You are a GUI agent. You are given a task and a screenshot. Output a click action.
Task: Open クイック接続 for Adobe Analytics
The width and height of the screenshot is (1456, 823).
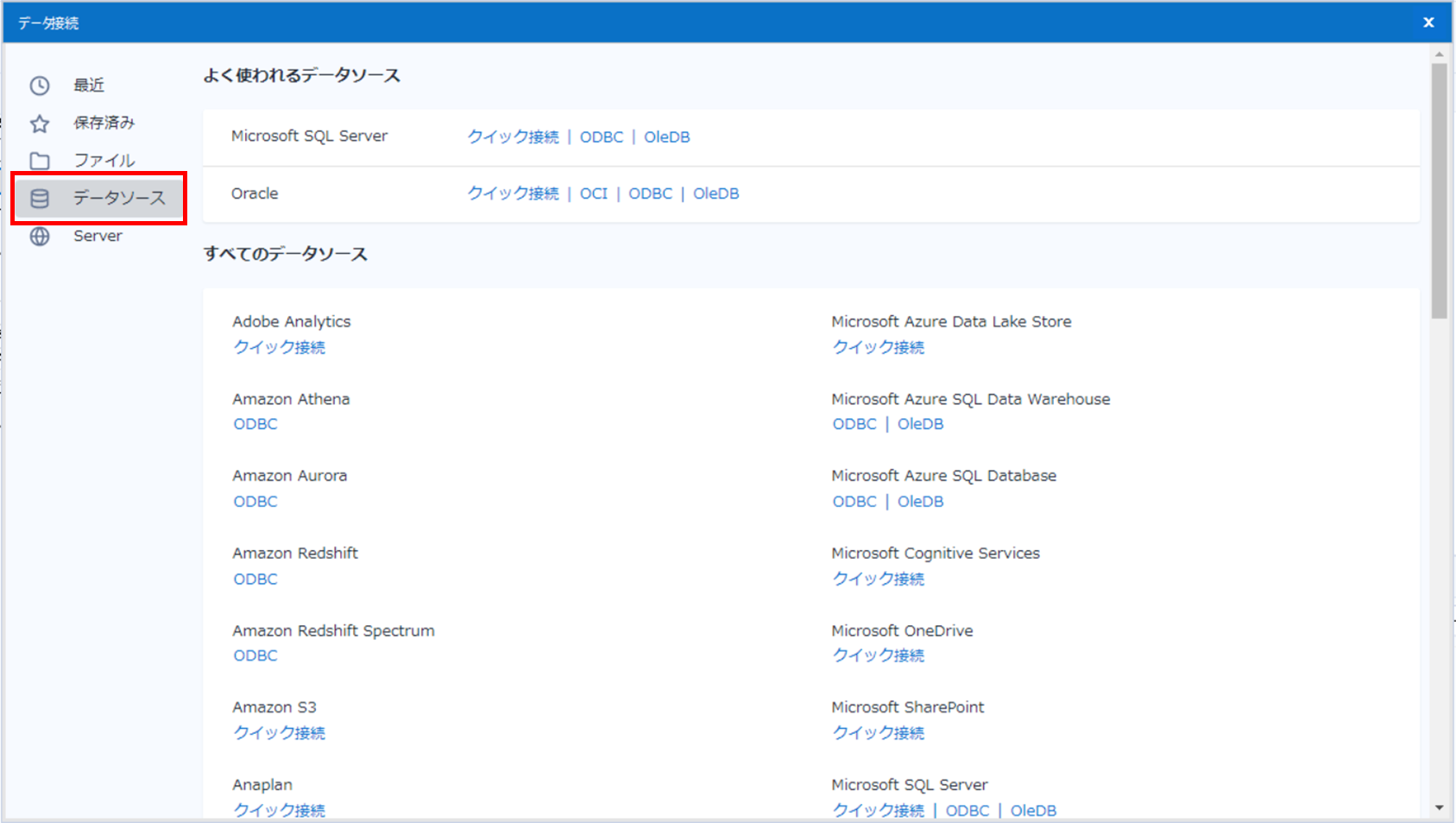tap(279, 347)
